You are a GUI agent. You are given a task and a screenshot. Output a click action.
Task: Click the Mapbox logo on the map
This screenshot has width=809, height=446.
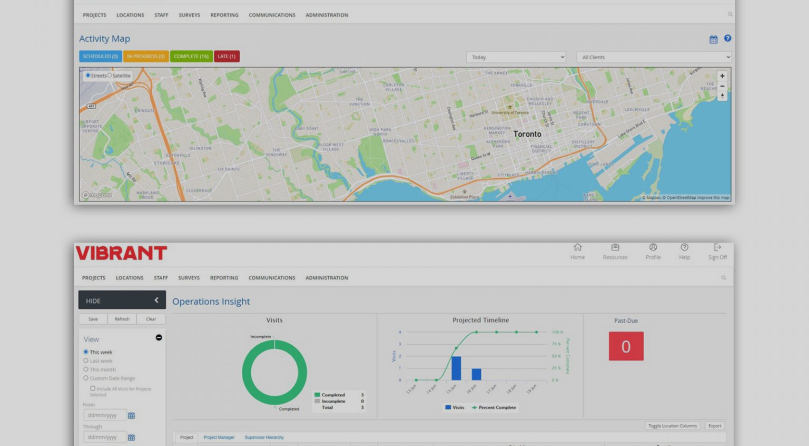coord(96,196)
